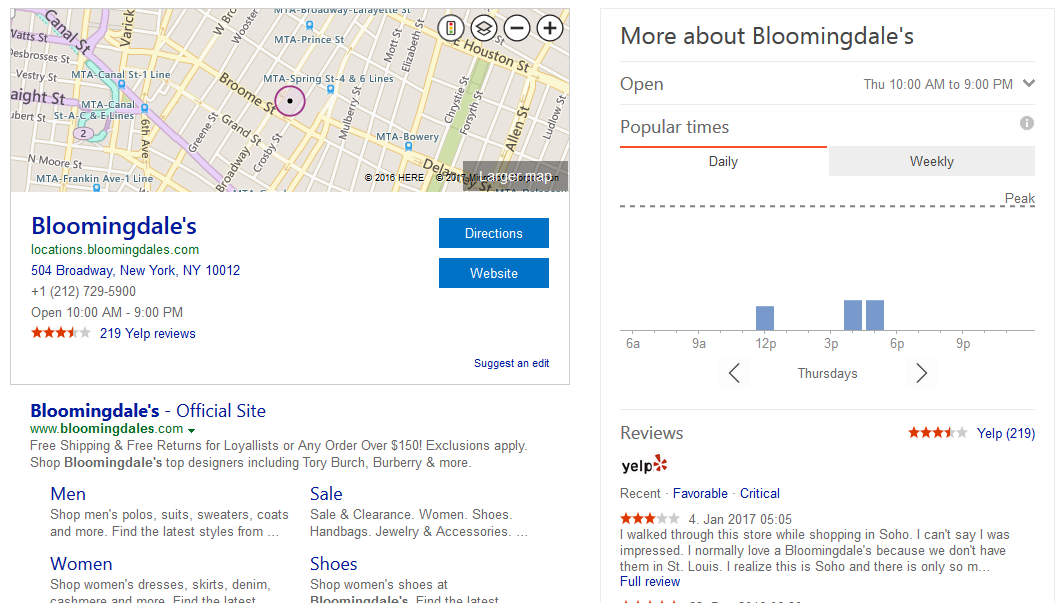Open the bloomingdales.com green URL dropdown arrow
Viewport: 1062px width, 603px height.
191,430
